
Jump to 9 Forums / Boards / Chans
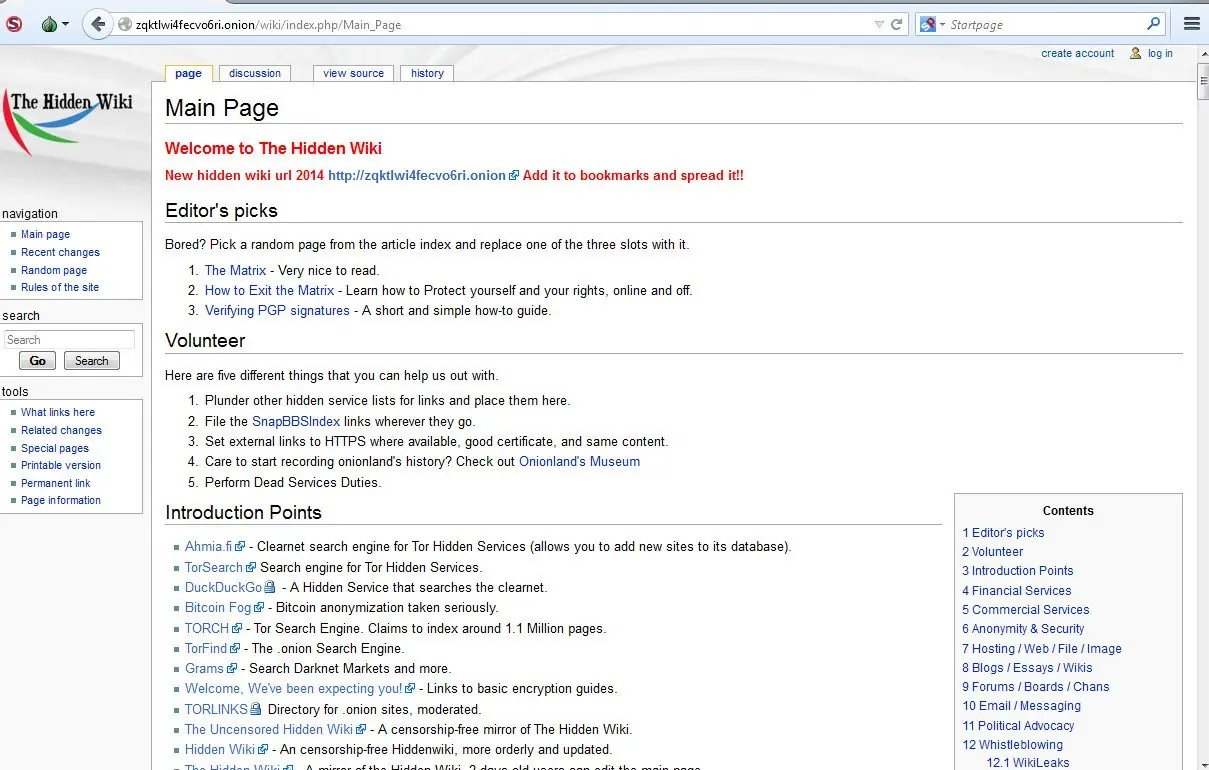click(x=1036, y=686)
